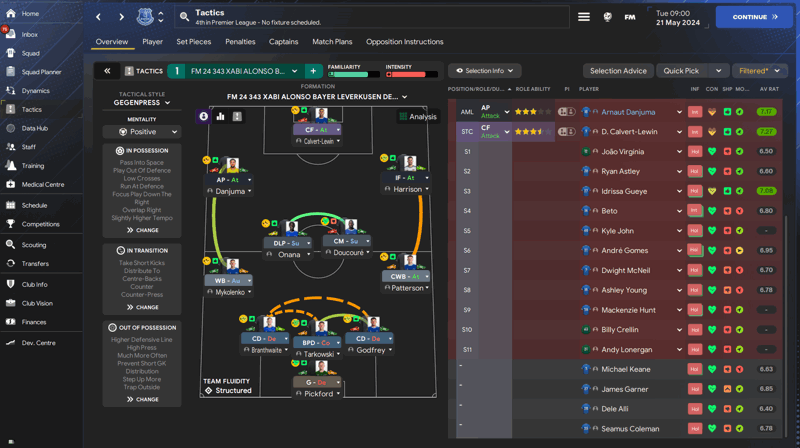The height and width of the screenshot is (448, 800).
Task: Click Quick Pick button
Action: 681,71
